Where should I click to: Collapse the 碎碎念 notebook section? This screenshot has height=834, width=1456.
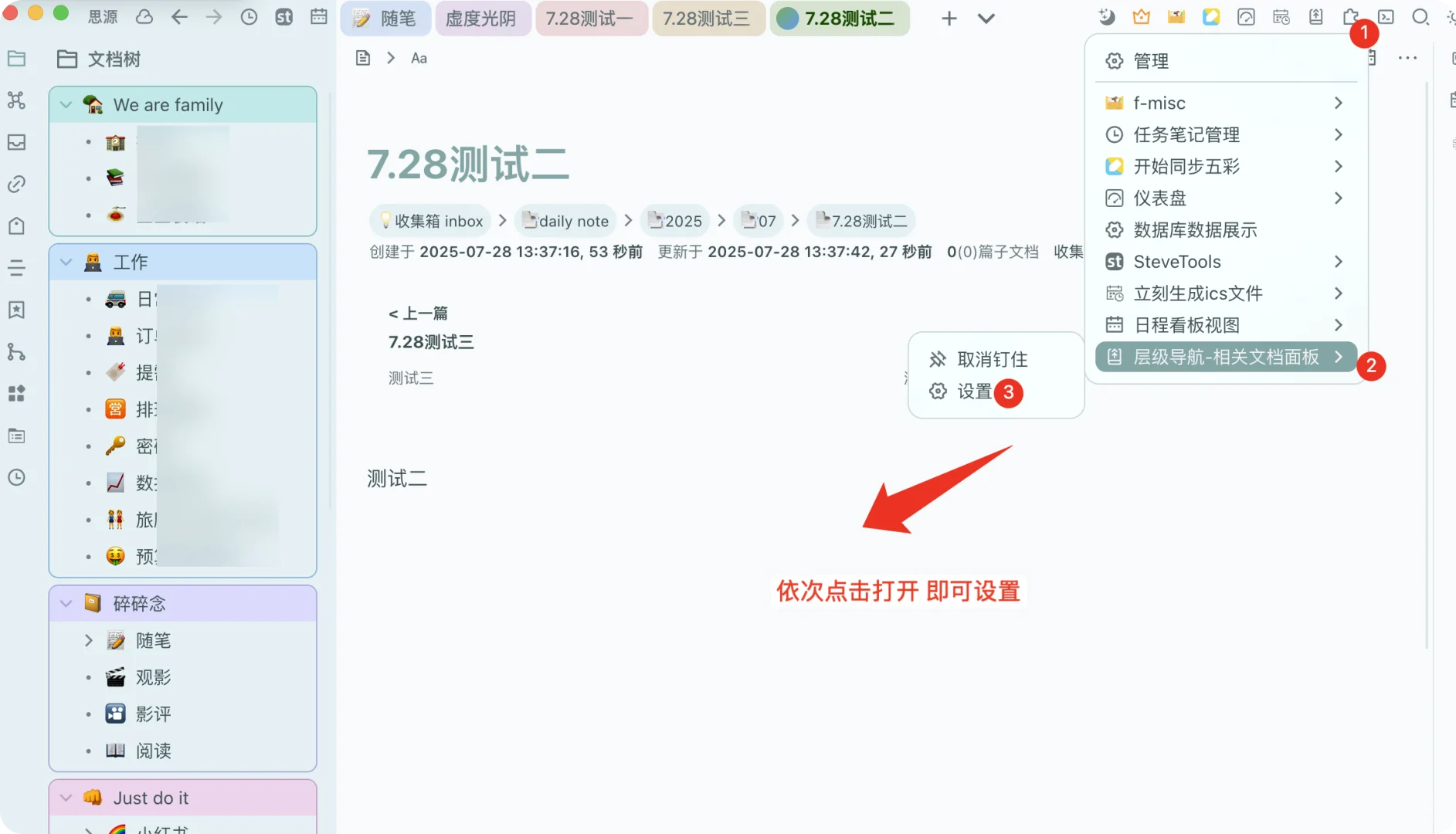pos(65,603)
